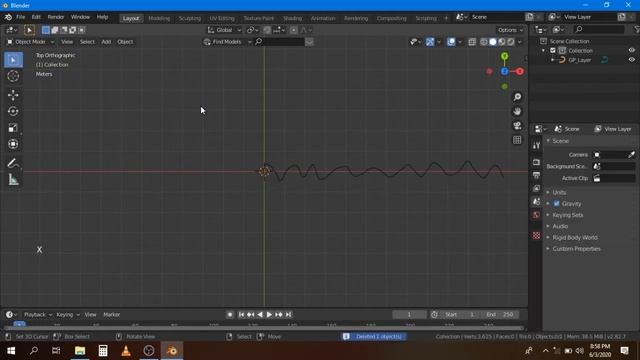This screenshot has height=360, width=640.
Task: Toggle show overlays button
Action: coord(451,42)
